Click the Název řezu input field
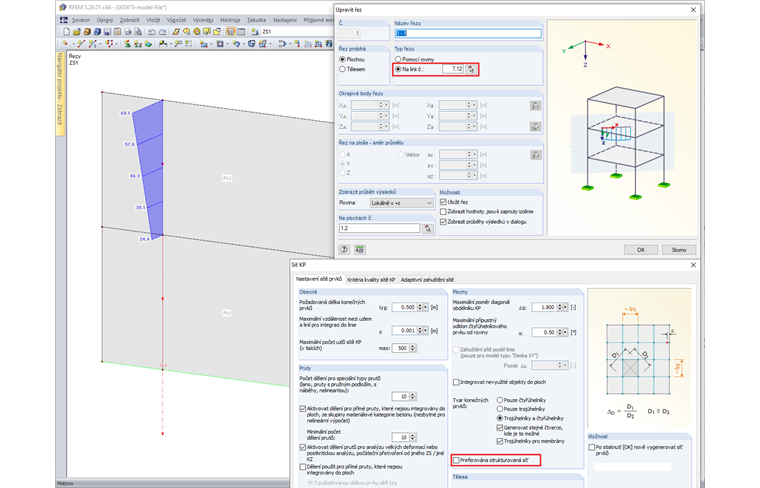 click(x=468, y=33)
